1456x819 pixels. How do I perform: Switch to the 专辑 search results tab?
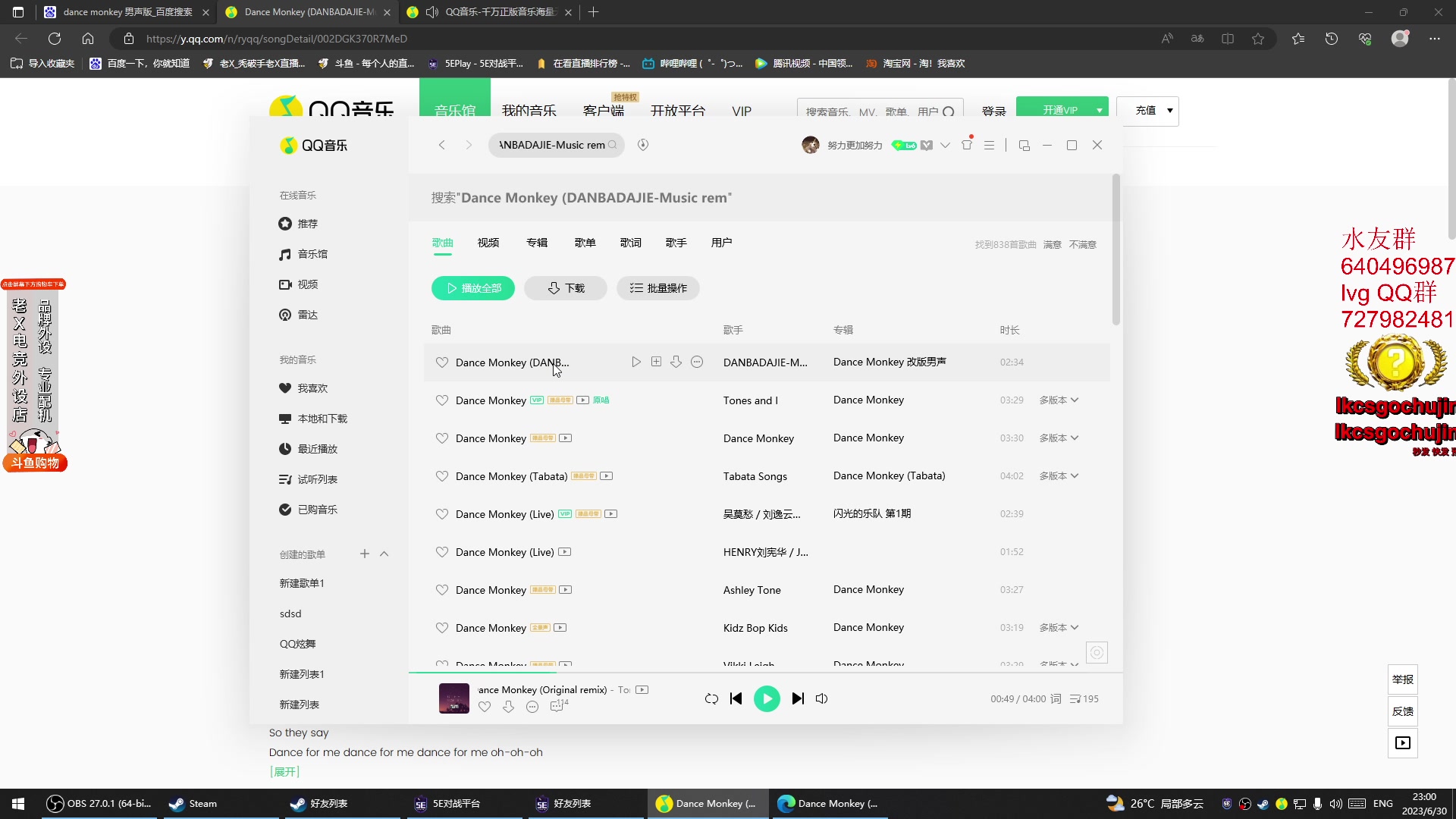537,243
